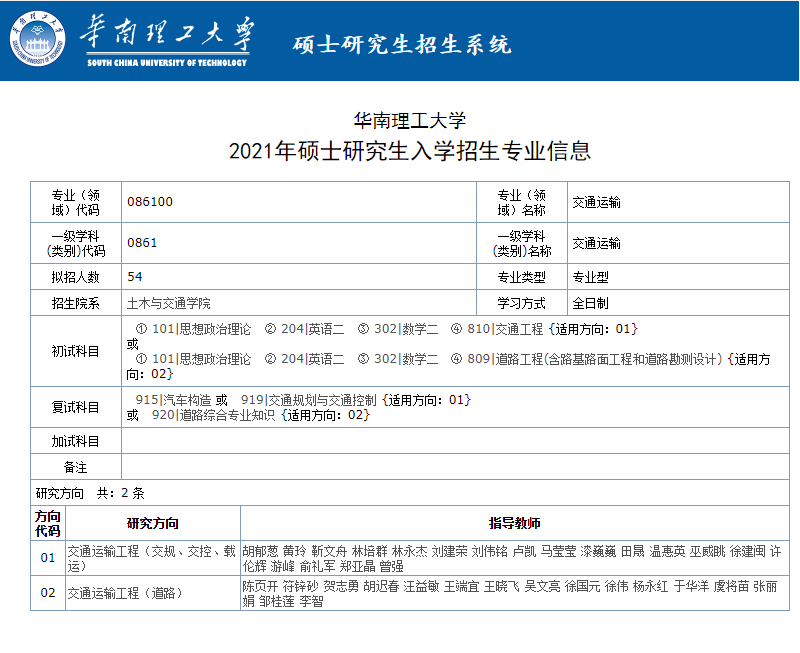Click the 一级学科(类别)名称 label

(x=521, y=243)
